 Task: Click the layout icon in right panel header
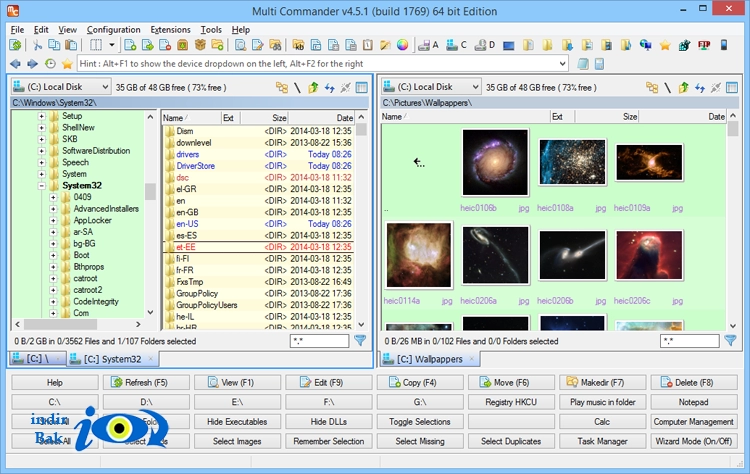(732, 87)
